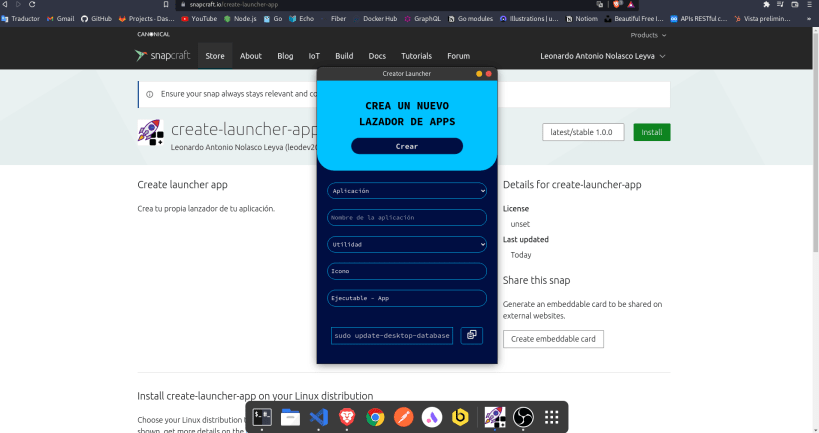Open the About menu item
The width and height of the screenshot is (819, 433).
[x=251, y=56]
